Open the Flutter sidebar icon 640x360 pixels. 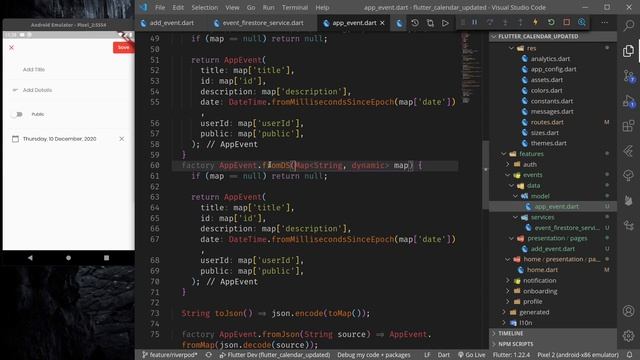coord(629,151)
